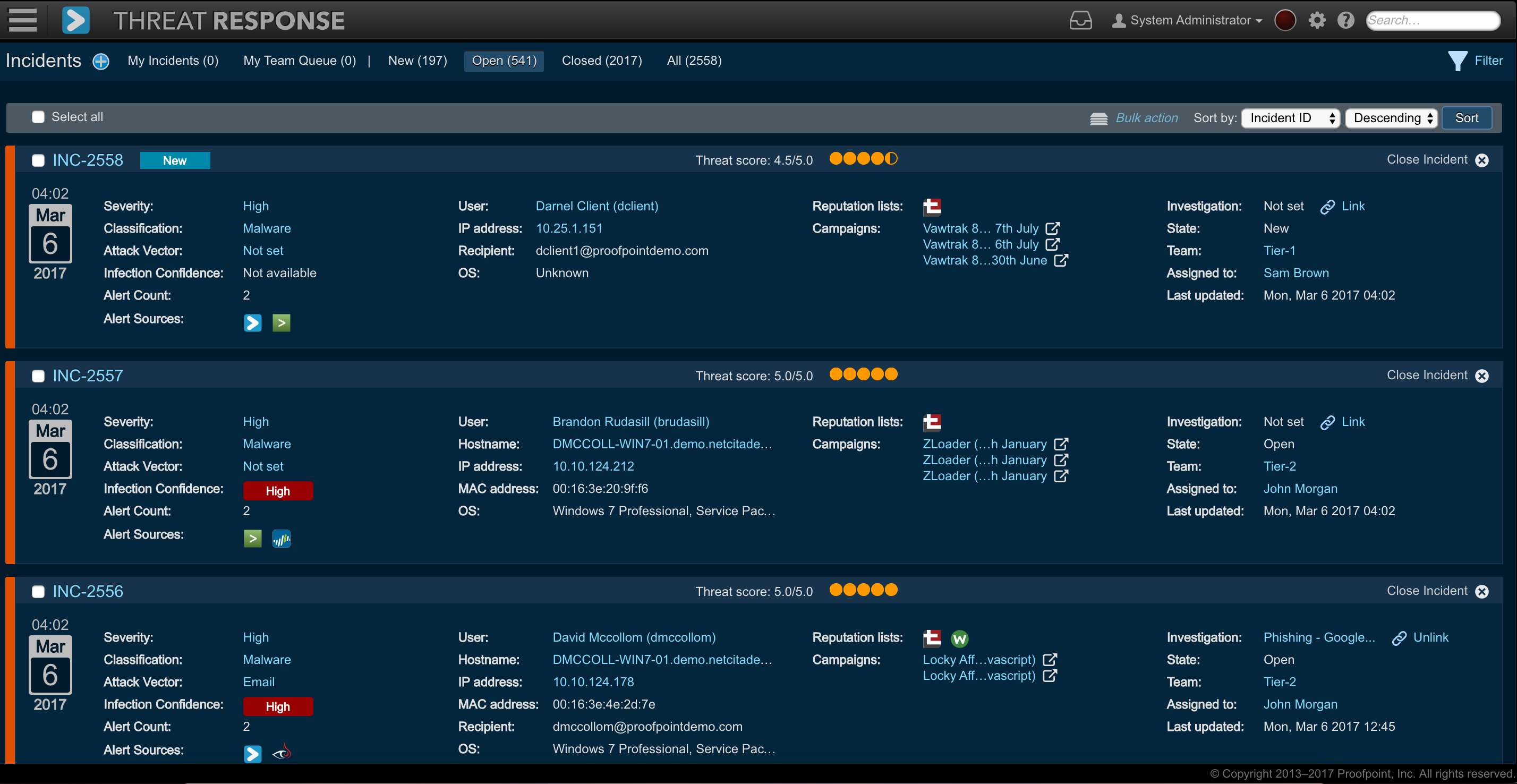Focus the top Search input field

[x=1432, y=21]
